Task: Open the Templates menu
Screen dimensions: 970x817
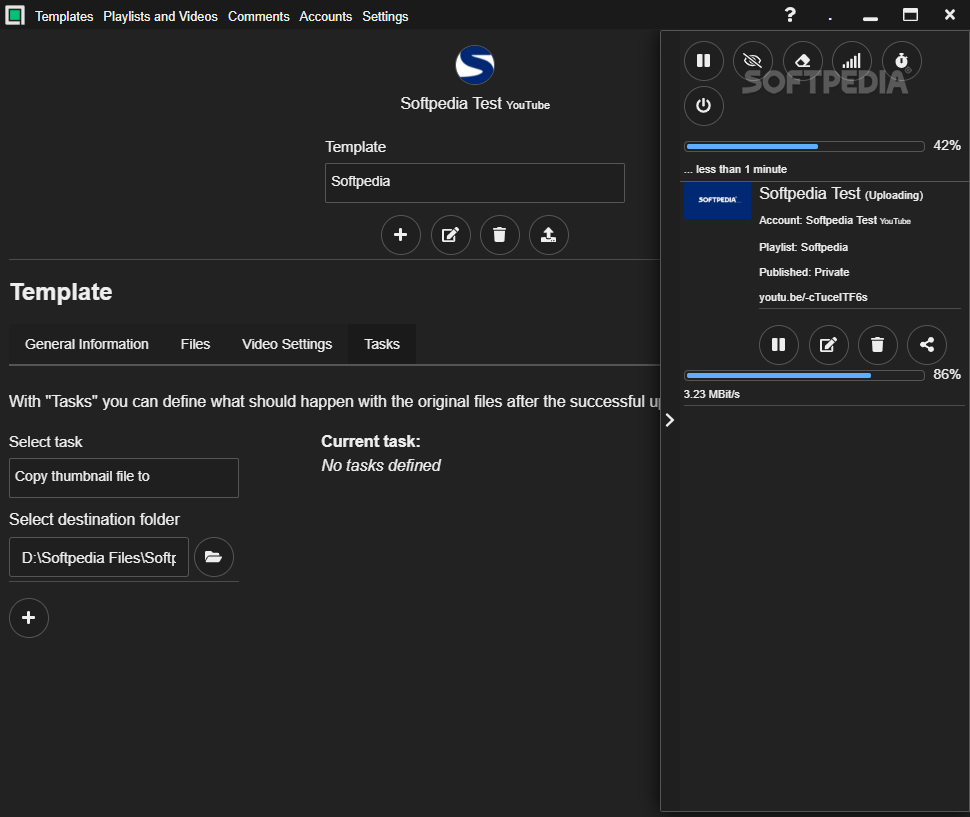Action: tap(64, 17)
